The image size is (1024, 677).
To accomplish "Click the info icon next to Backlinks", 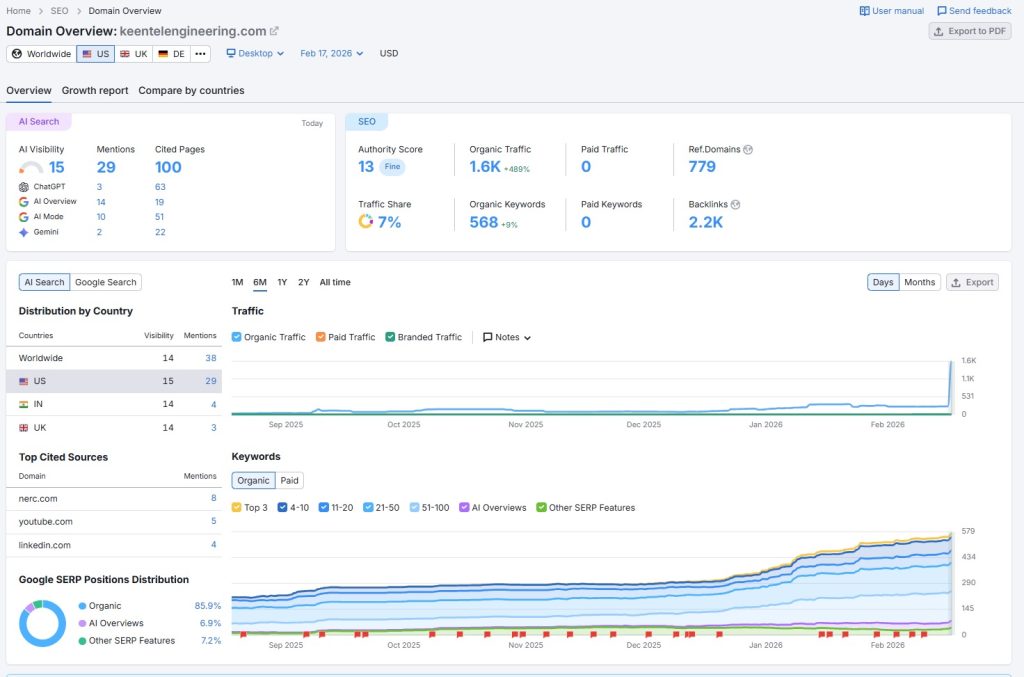I will pyautogui.click(x=736, y=204).
